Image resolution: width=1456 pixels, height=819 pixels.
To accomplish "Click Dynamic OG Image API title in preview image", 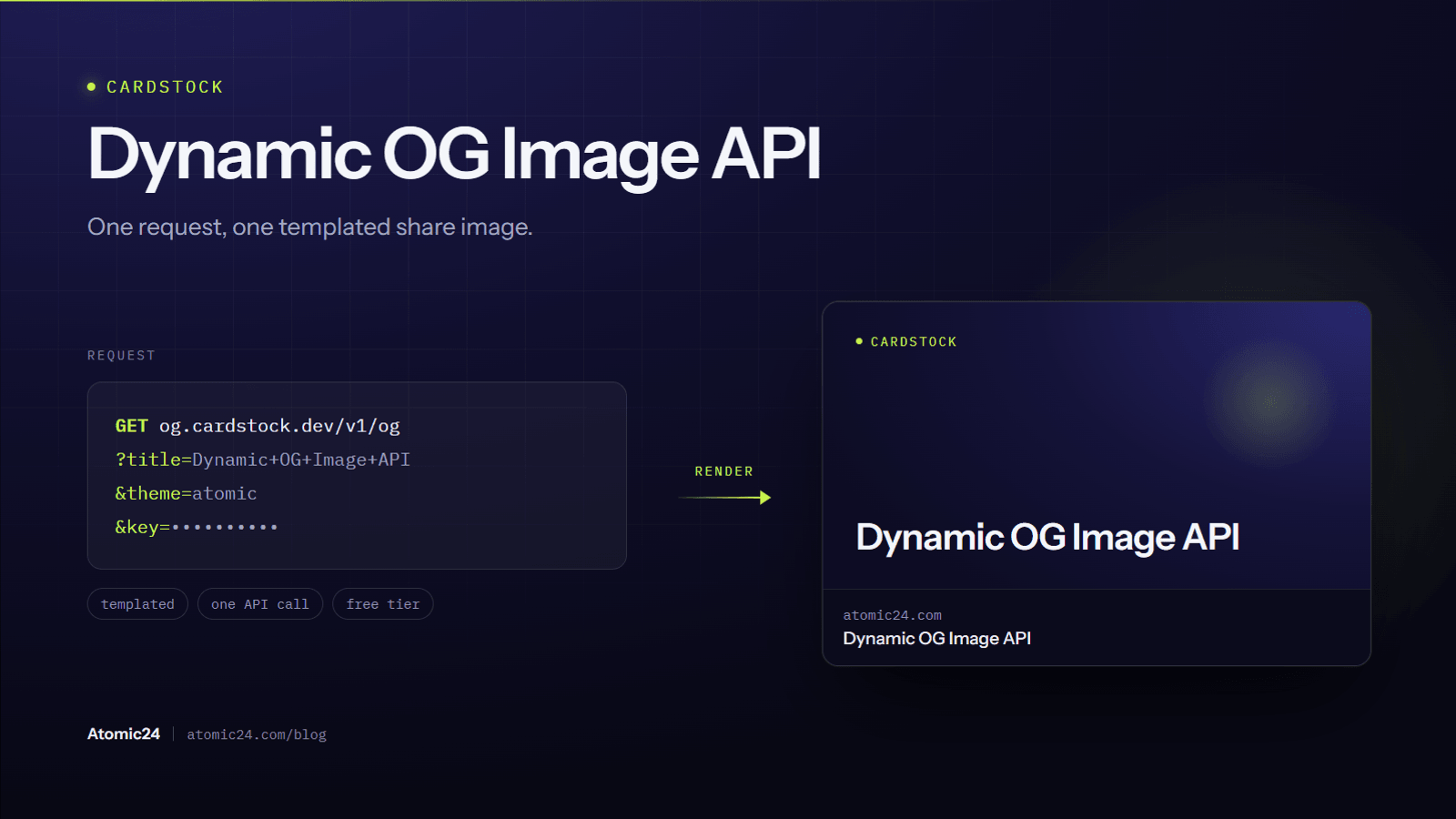I will point(1047,538).
